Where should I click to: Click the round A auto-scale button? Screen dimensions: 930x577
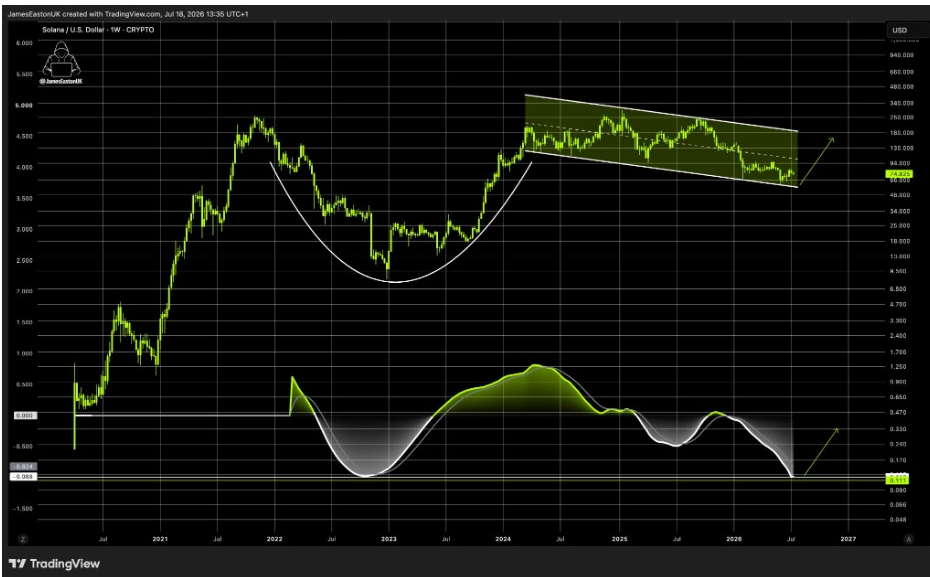[x=907, y=539]
